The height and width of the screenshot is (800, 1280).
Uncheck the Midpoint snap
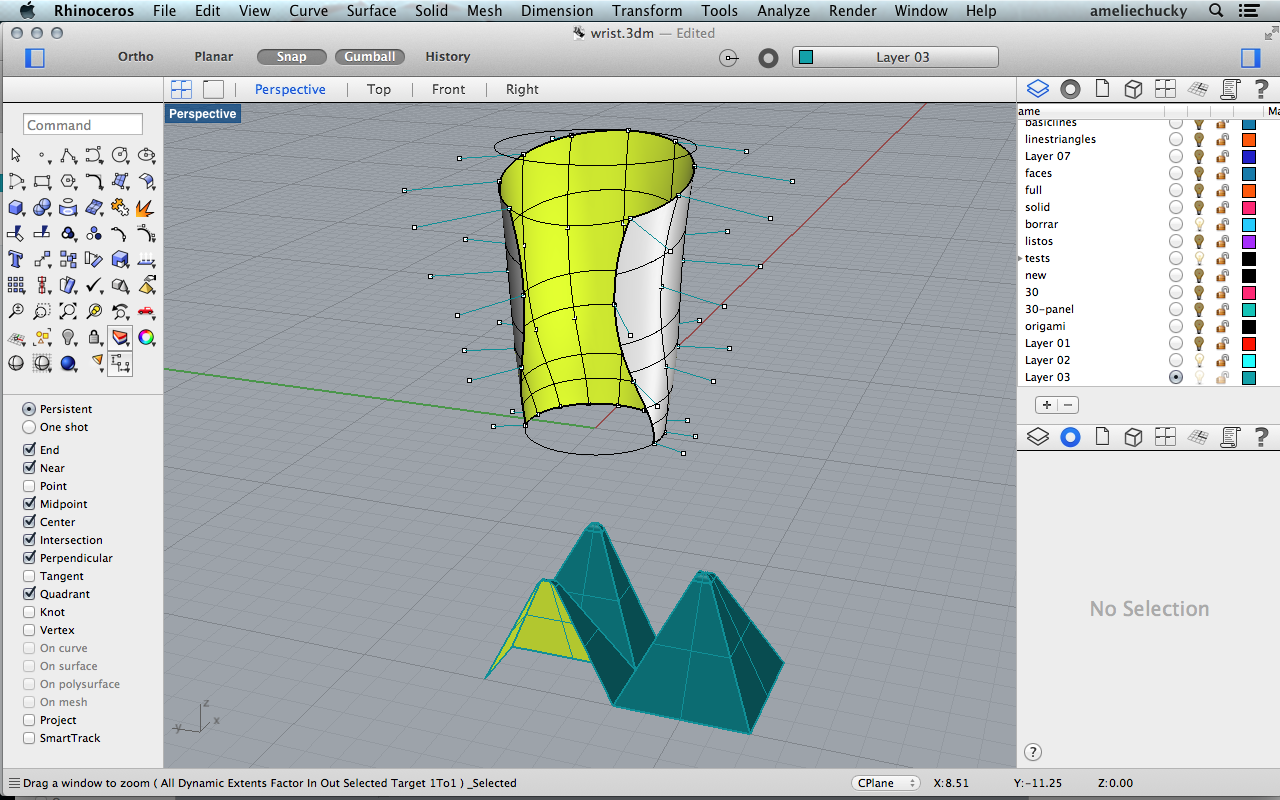click(x=30, y=504)
